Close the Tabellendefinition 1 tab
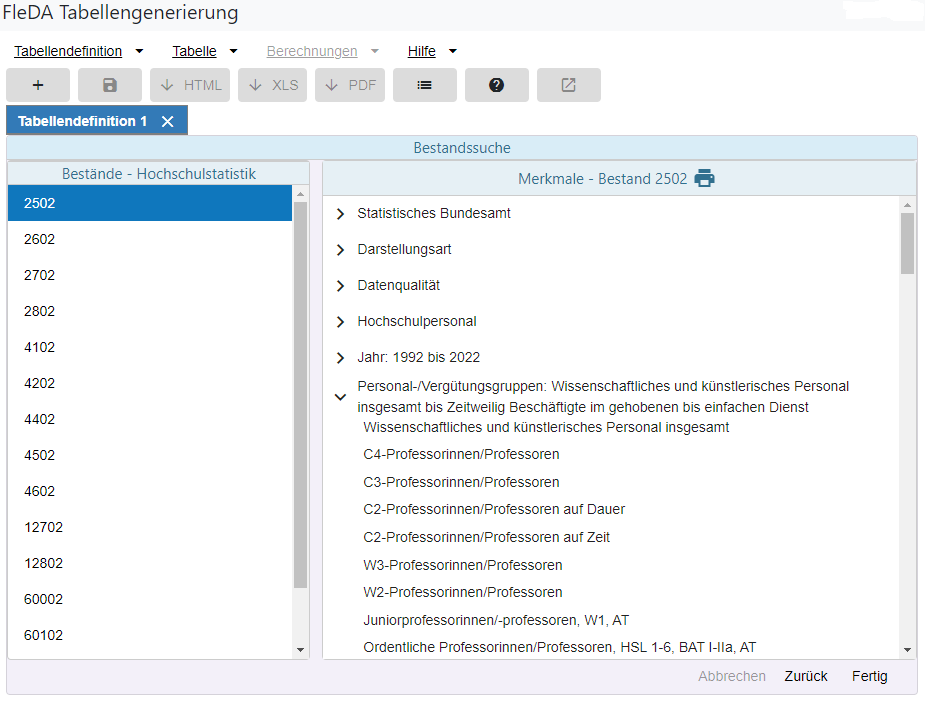 pos(168,121)
